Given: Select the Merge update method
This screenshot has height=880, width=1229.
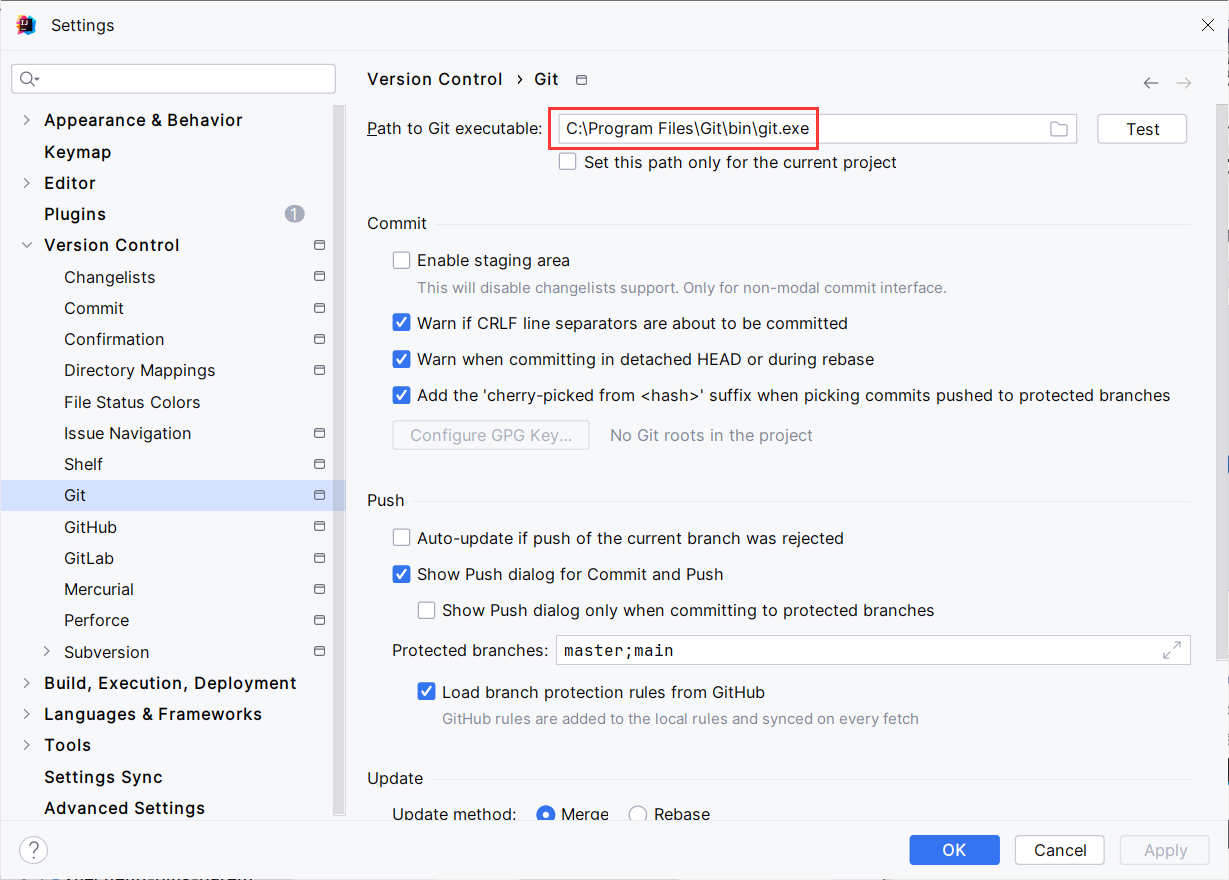Looking at the screenshot, I should (546, 814).
